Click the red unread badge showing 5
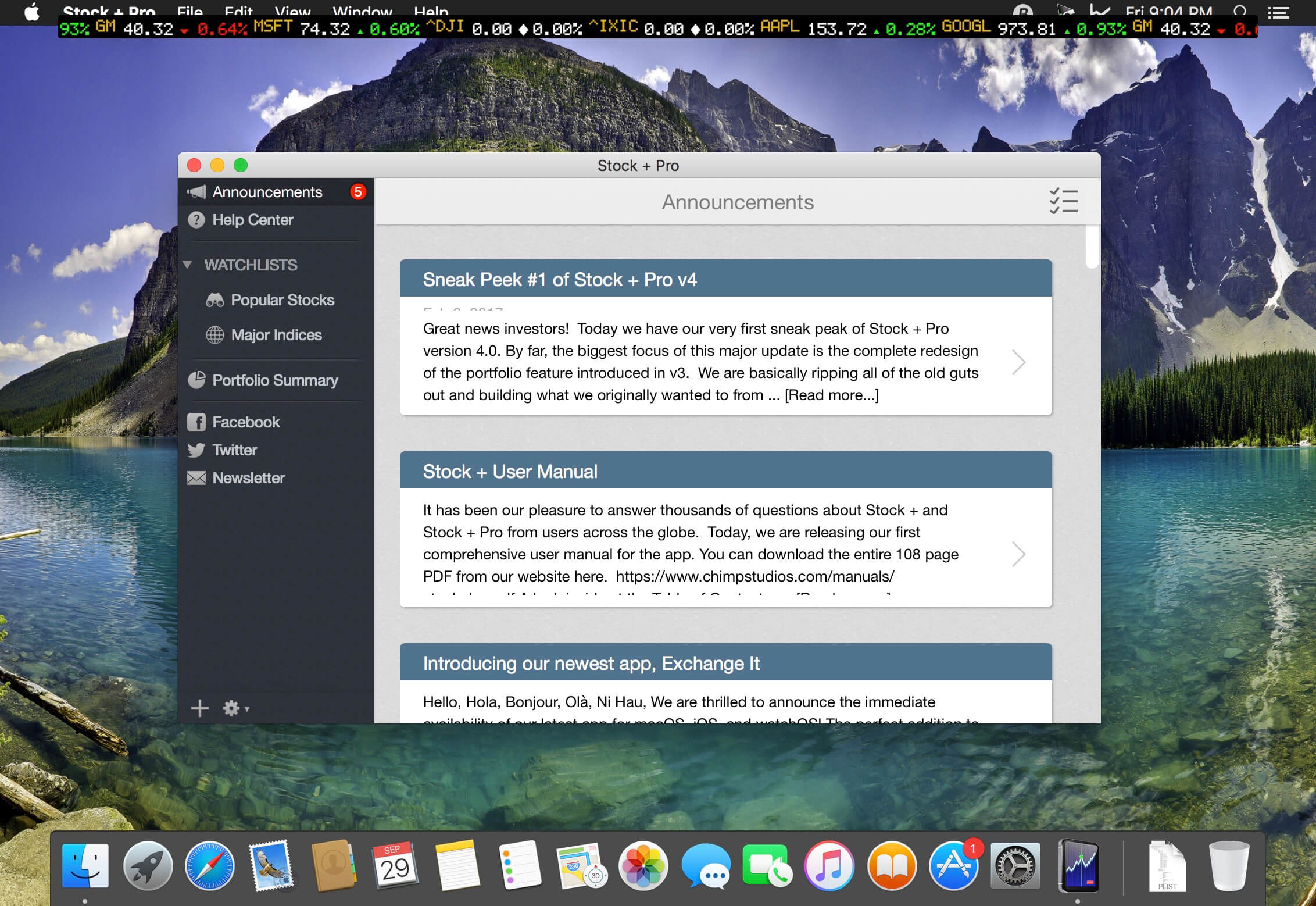The height and width of the screenshot is (906, 1316). [358, 192]
